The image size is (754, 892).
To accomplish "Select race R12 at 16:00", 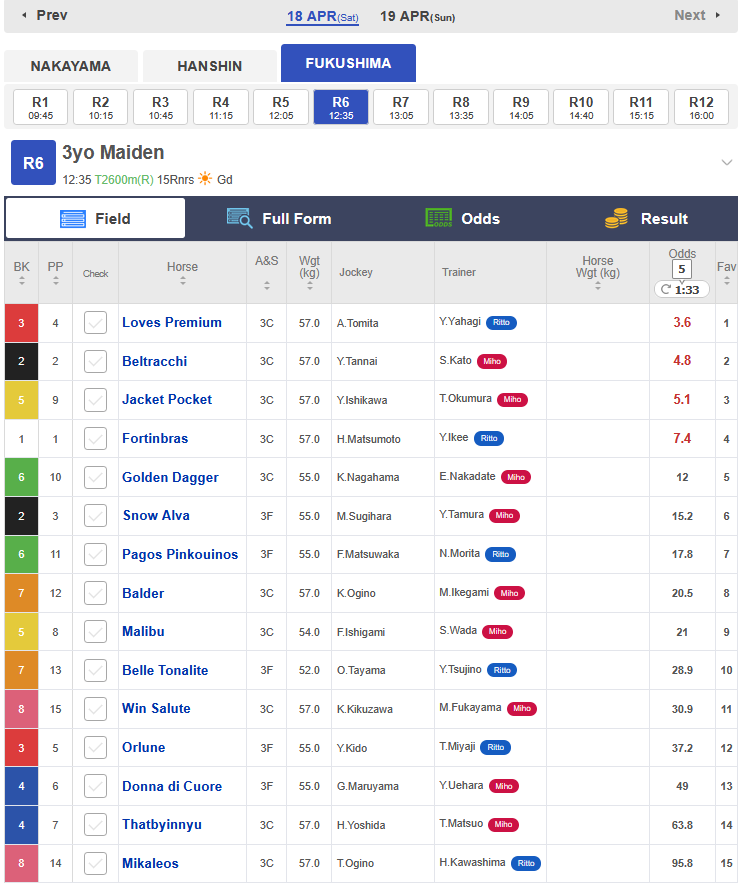I will coord(701,107).
